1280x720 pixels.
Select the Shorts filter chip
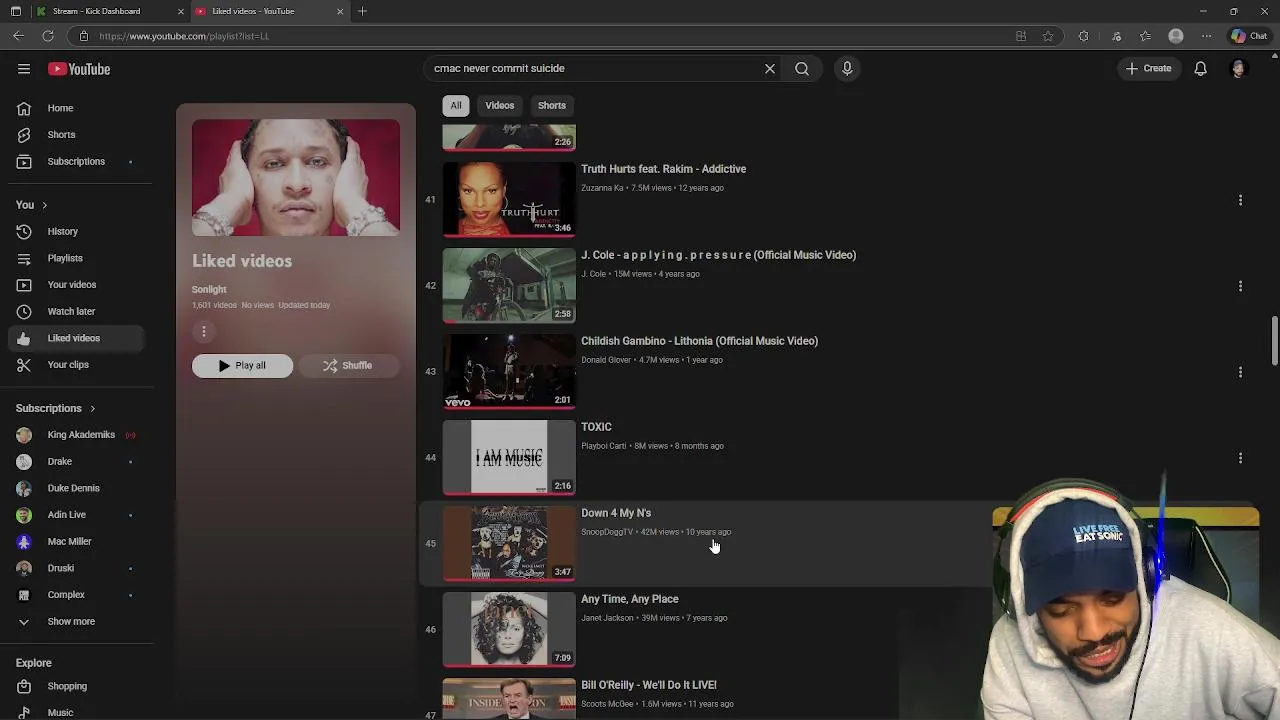[552, 106]
